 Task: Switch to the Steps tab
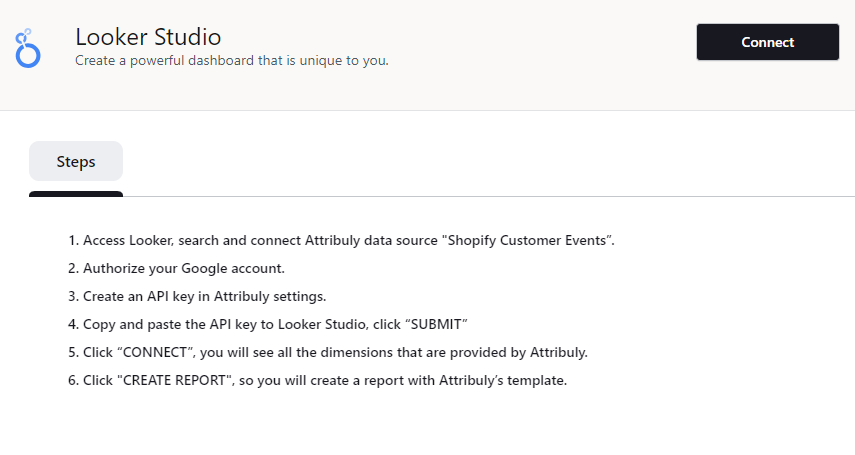76,161
